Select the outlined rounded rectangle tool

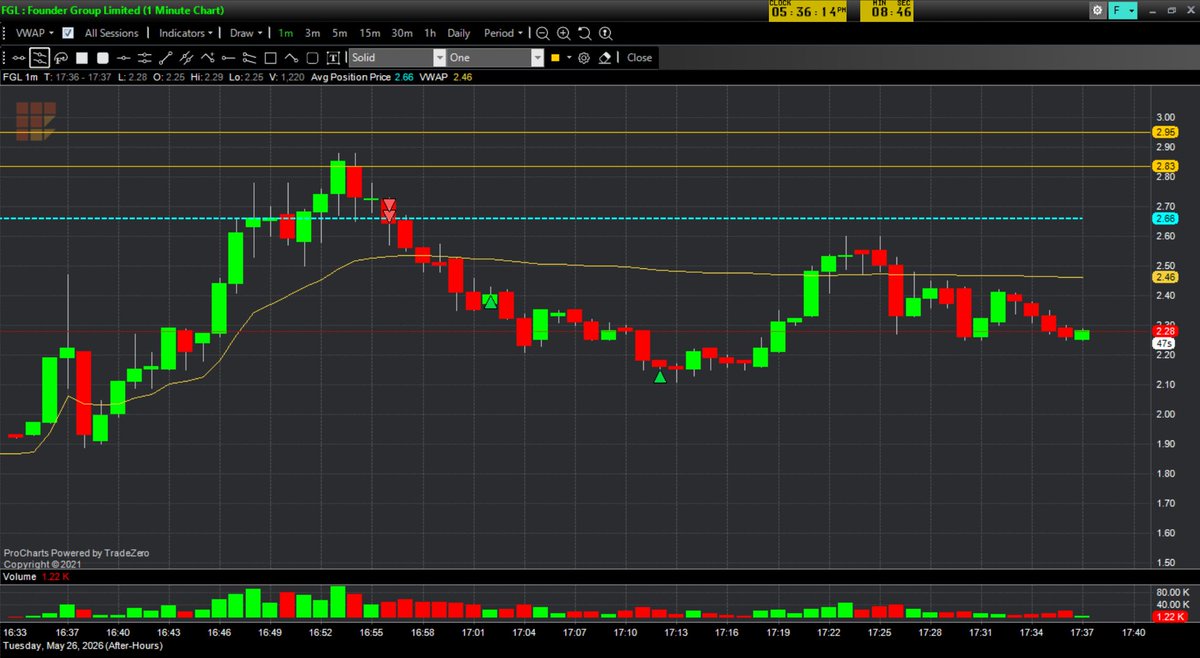coord(312,58)
